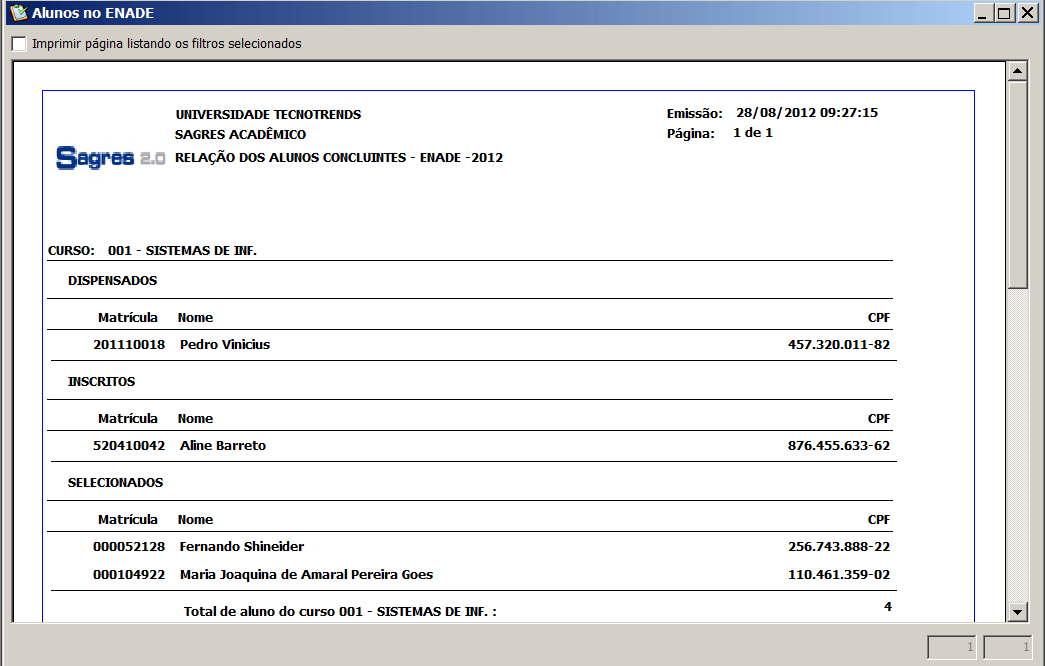
Task: Click matrícula 520410042 of Aline Barreto
Action: tap(129, 446)
